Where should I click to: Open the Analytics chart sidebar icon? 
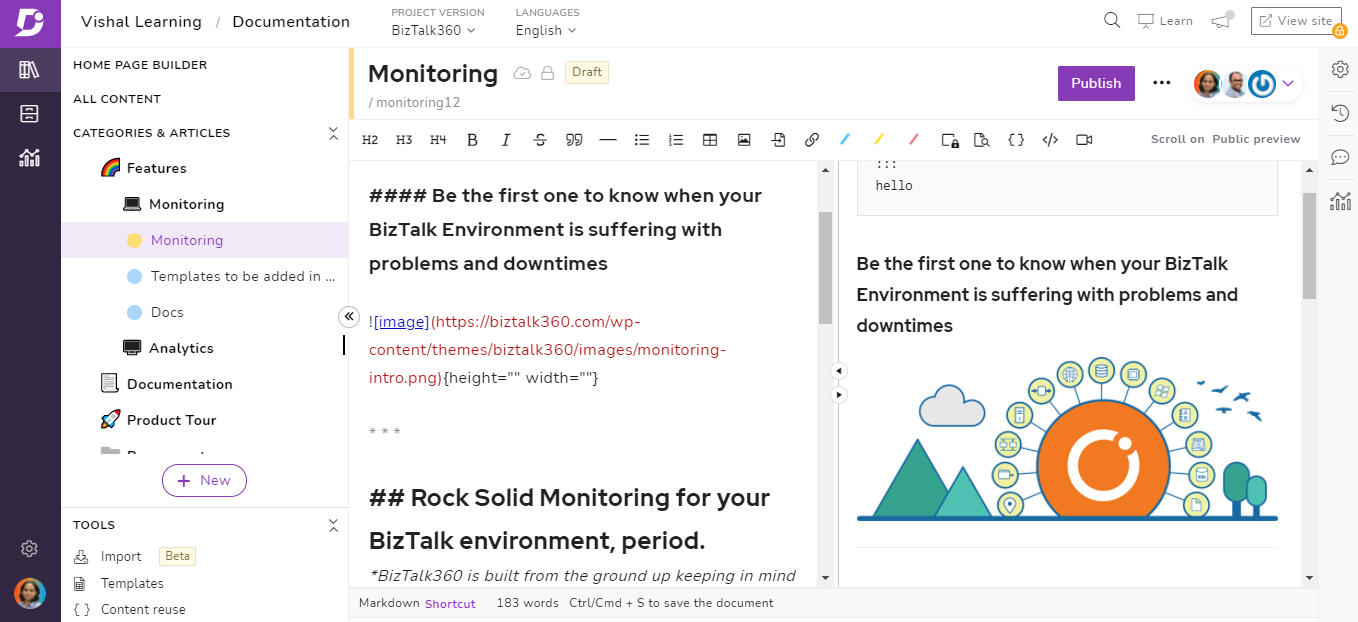coord(30,157)
